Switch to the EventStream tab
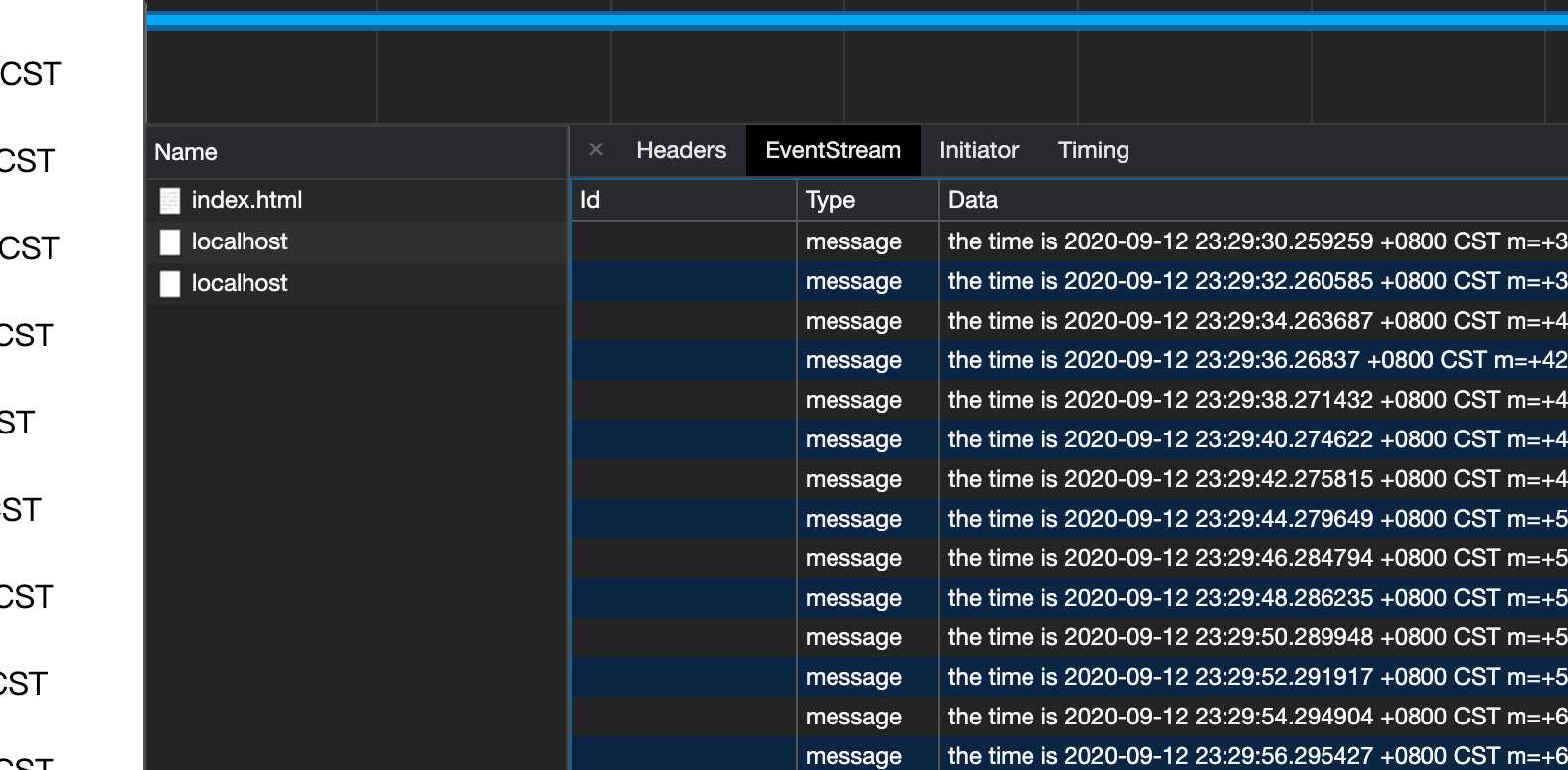The height and width of the screenshot is (770, 1568). coord(833,150)
